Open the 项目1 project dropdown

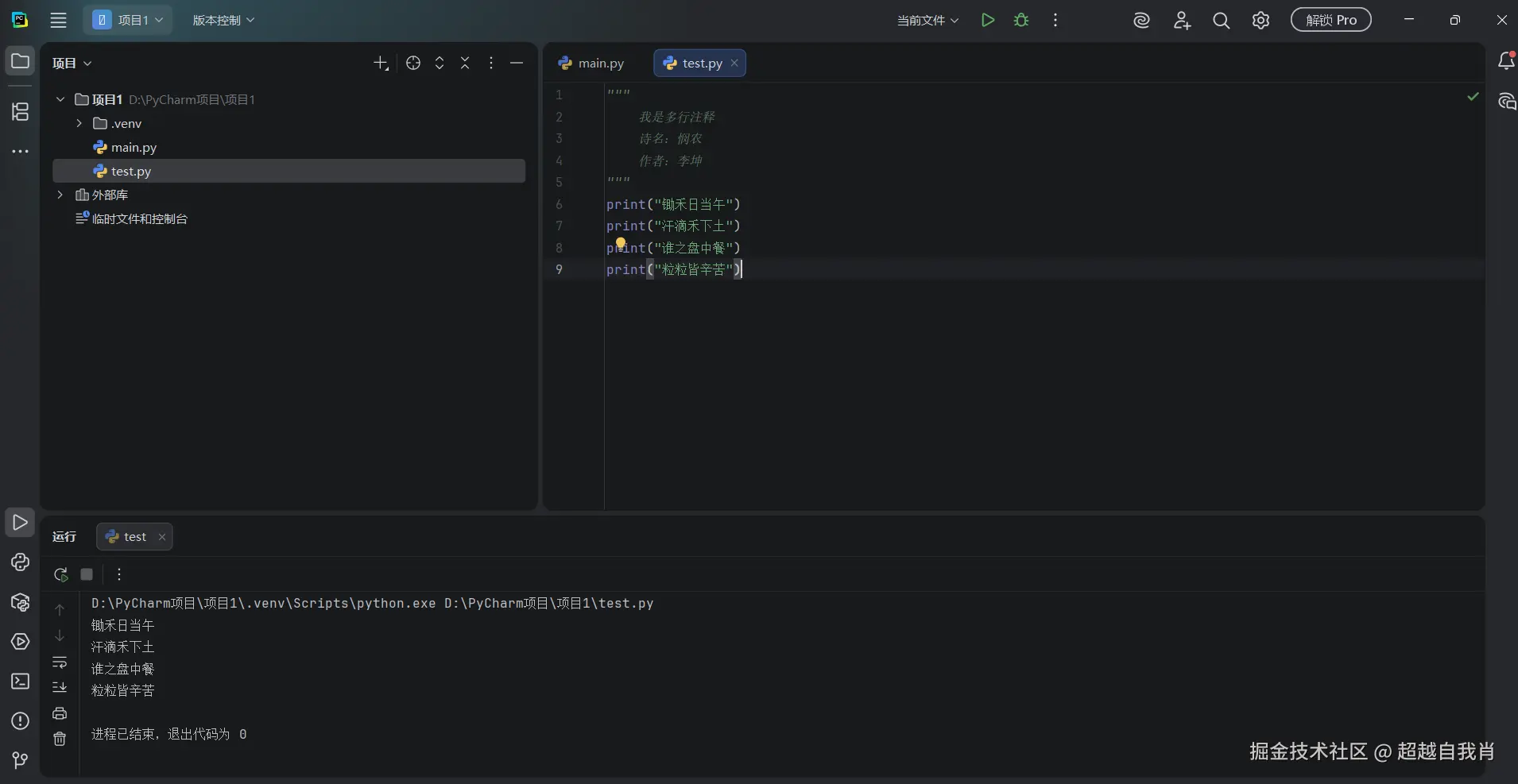coord(128,20)
